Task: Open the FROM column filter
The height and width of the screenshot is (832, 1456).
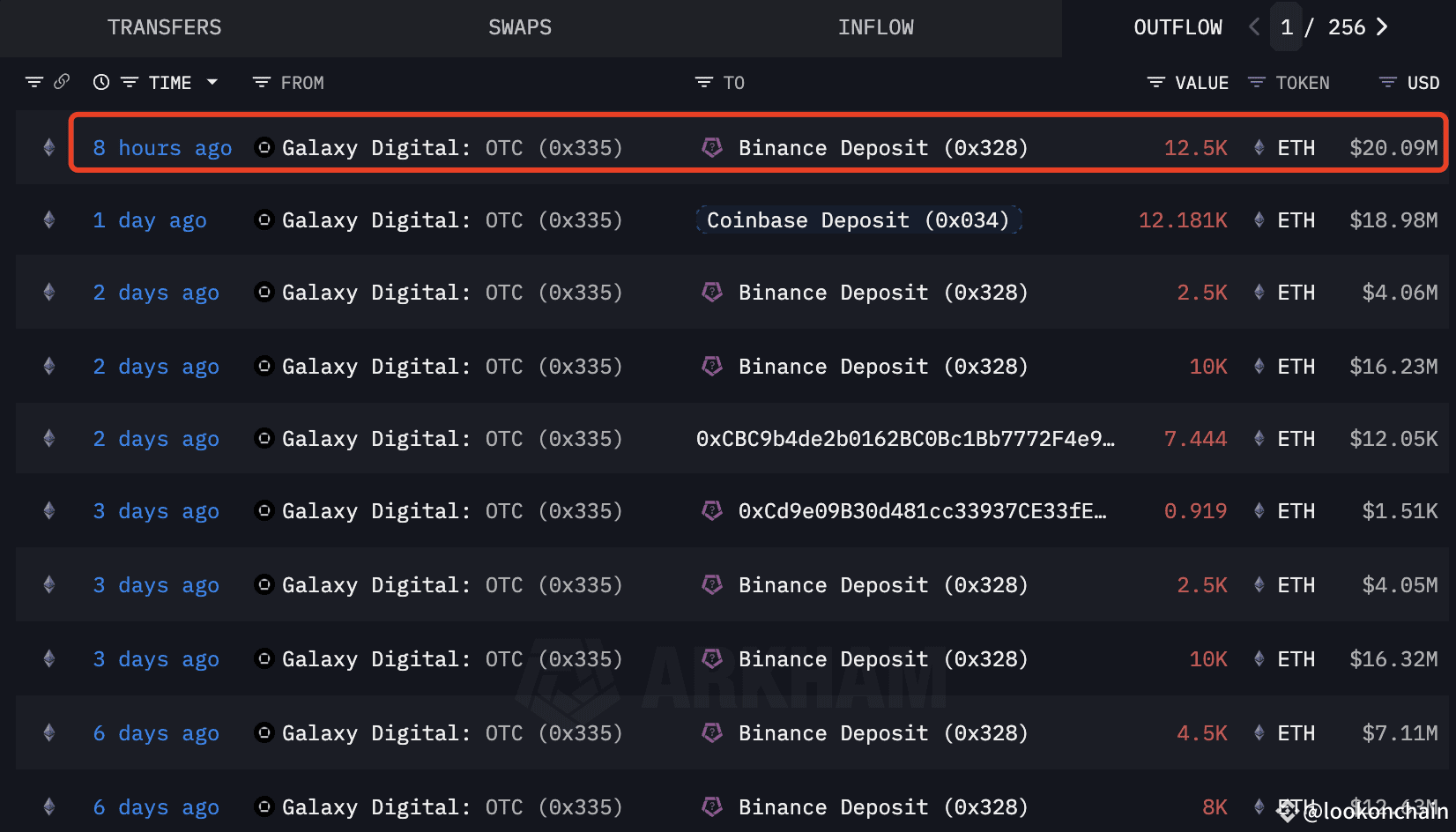Action: pos(261,82)
